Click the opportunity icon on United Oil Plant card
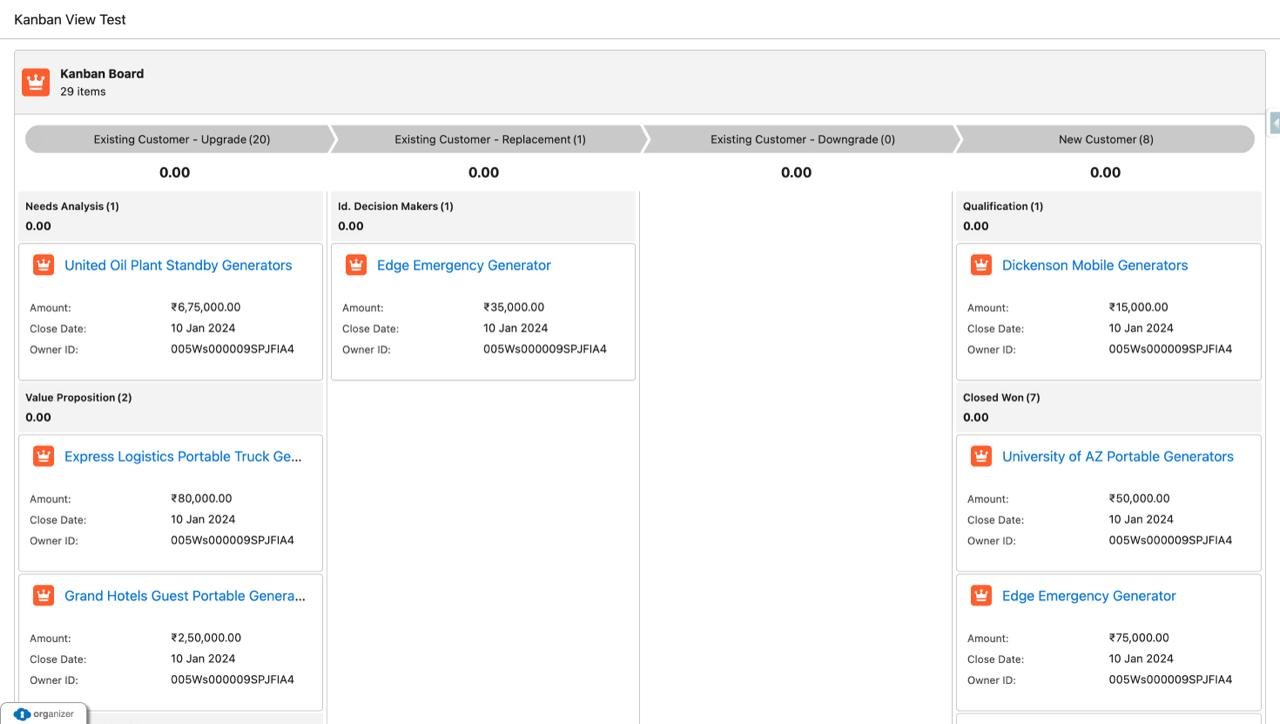1280x724 pixels. pos(43,264)
